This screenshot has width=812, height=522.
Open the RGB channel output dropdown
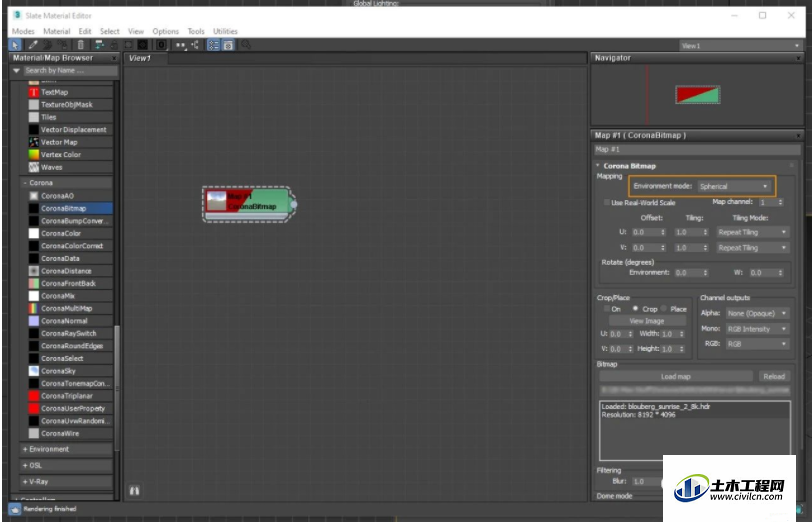[x=757, y=344]
